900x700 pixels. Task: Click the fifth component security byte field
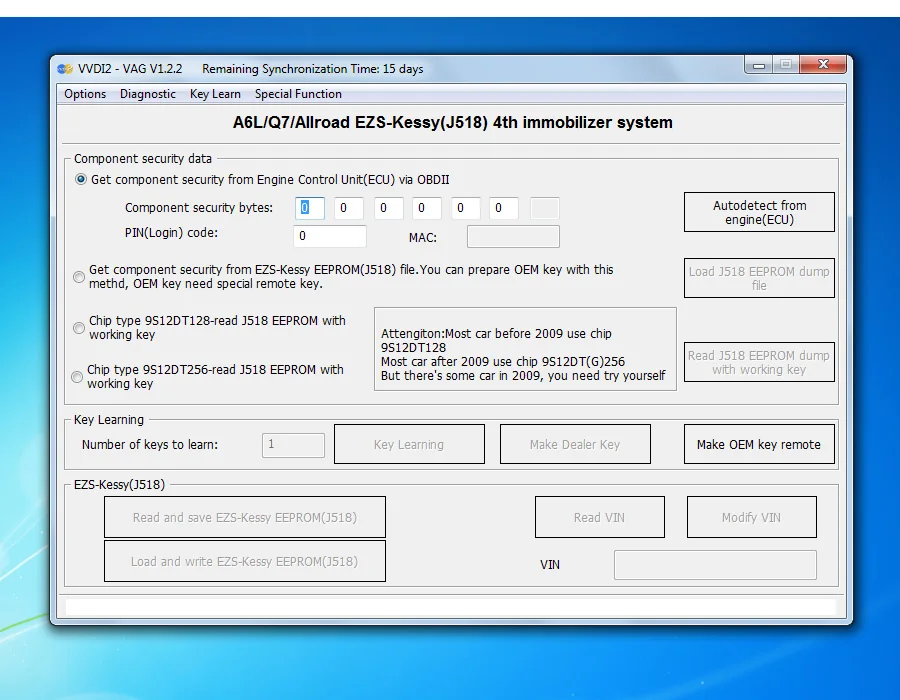(x=465, y=208)
